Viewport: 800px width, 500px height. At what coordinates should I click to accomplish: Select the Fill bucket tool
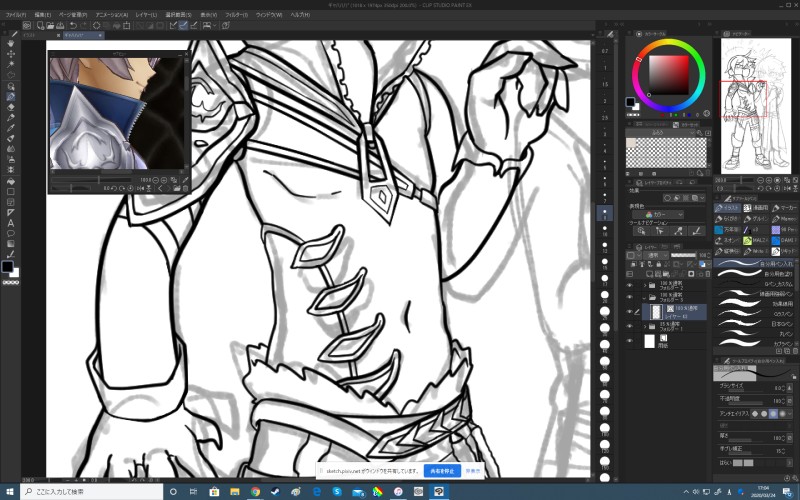10,181
